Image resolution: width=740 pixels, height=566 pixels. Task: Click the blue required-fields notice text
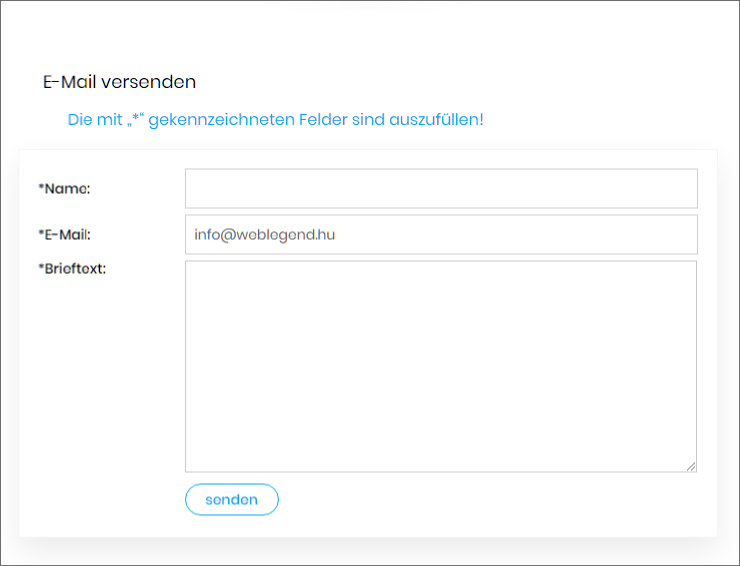(275, 120)
